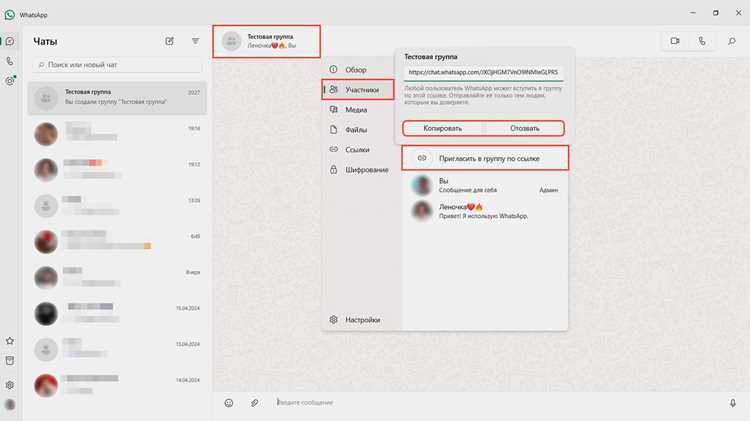750x421 pixels.
Task: Click the group avatar in the chat header
Action: pyautogui.click(x=232, y=41)
